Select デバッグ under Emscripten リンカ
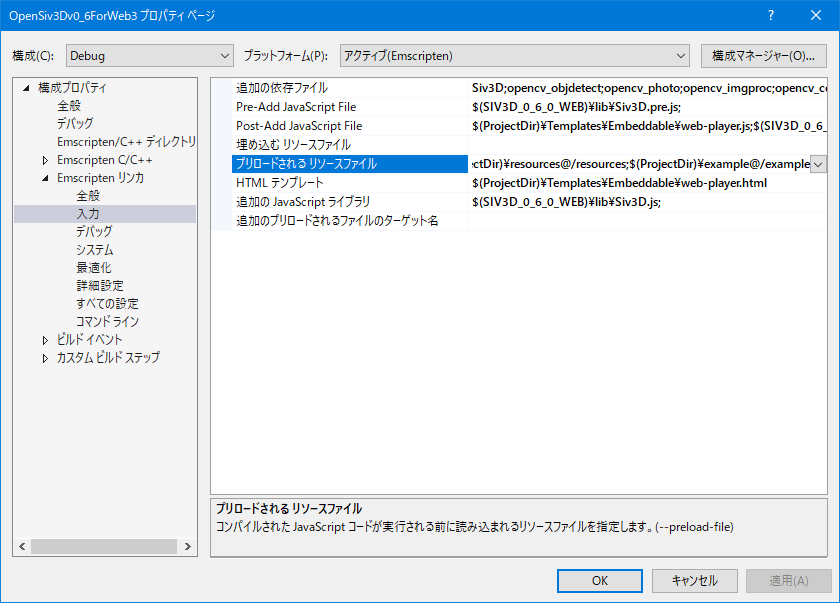The image size is (840, 603). point(94,232)
